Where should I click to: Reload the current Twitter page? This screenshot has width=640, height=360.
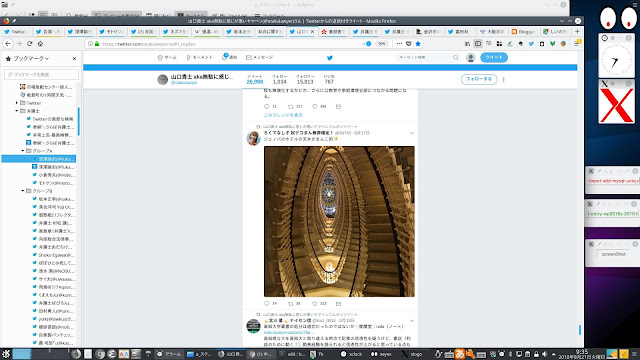(x=29, y=44)
